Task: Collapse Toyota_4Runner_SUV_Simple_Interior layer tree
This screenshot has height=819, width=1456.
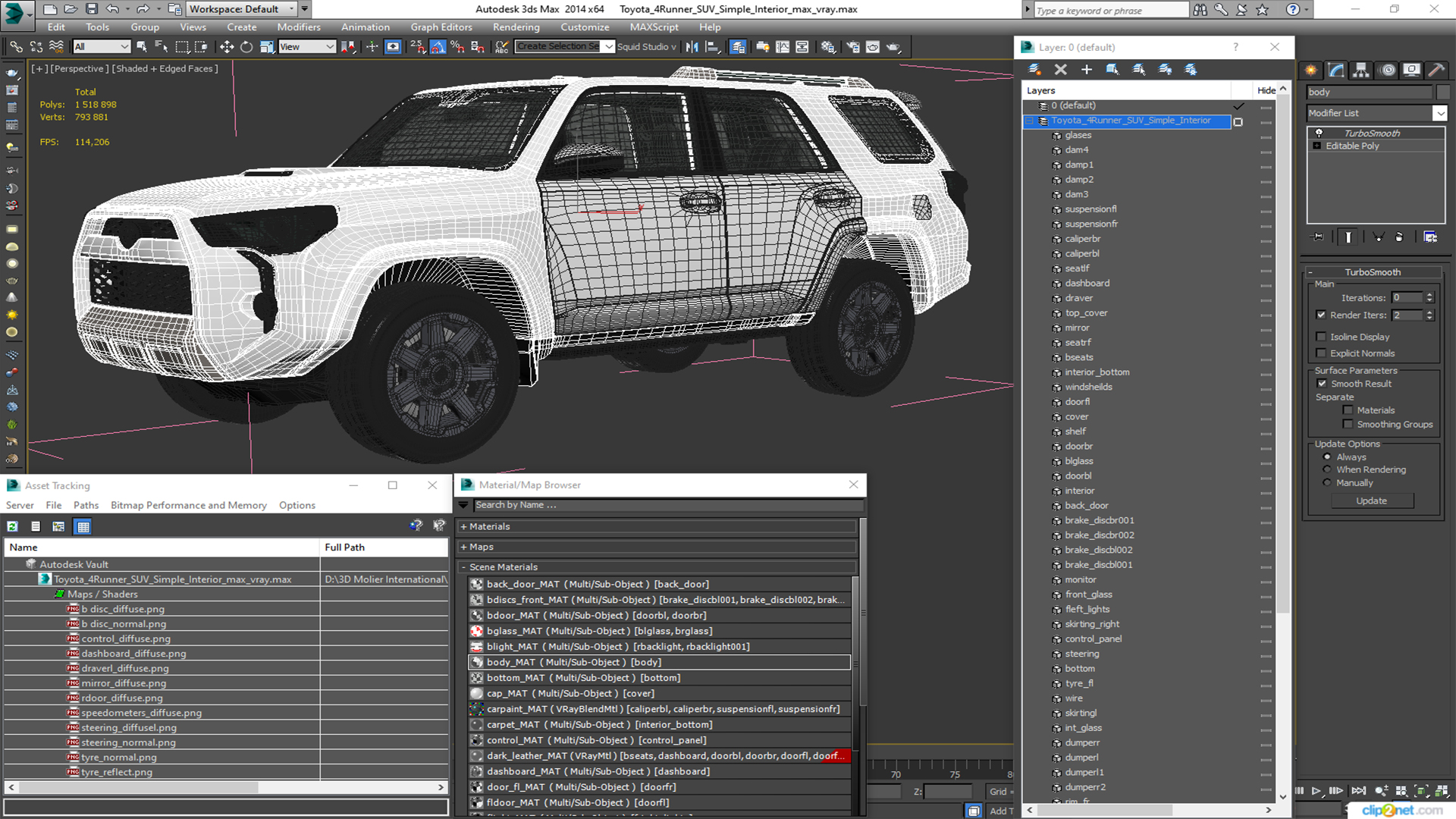Action: click(x=1030, y=121)
